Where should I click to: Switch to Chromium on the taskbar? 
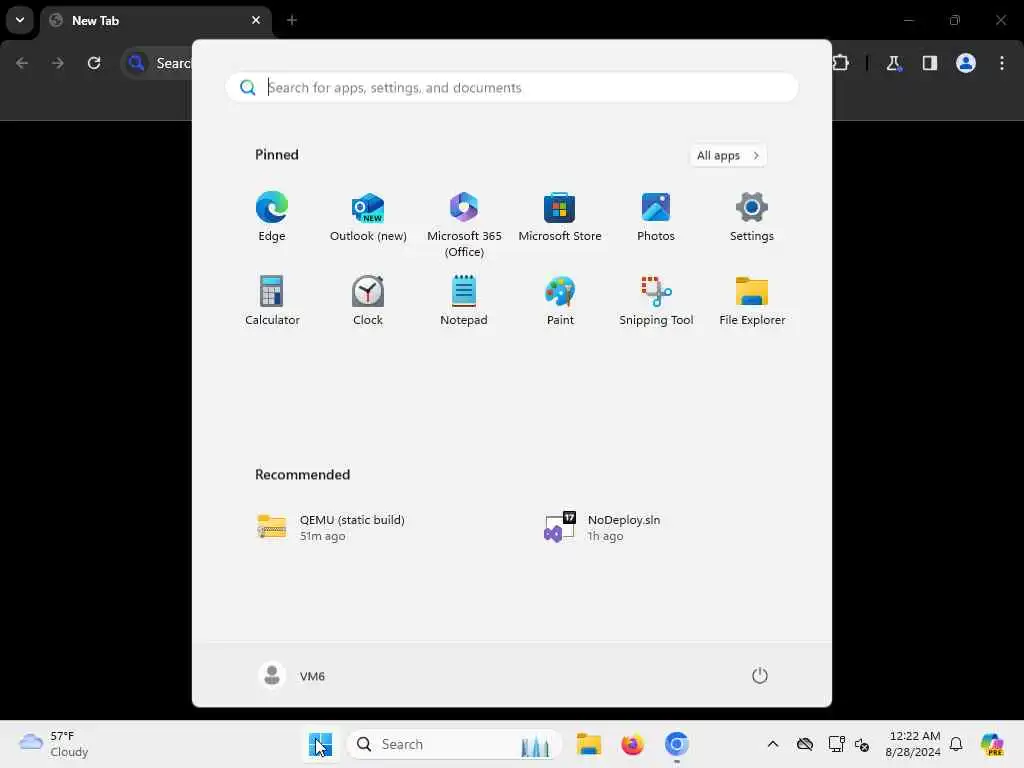pos(677,744)
